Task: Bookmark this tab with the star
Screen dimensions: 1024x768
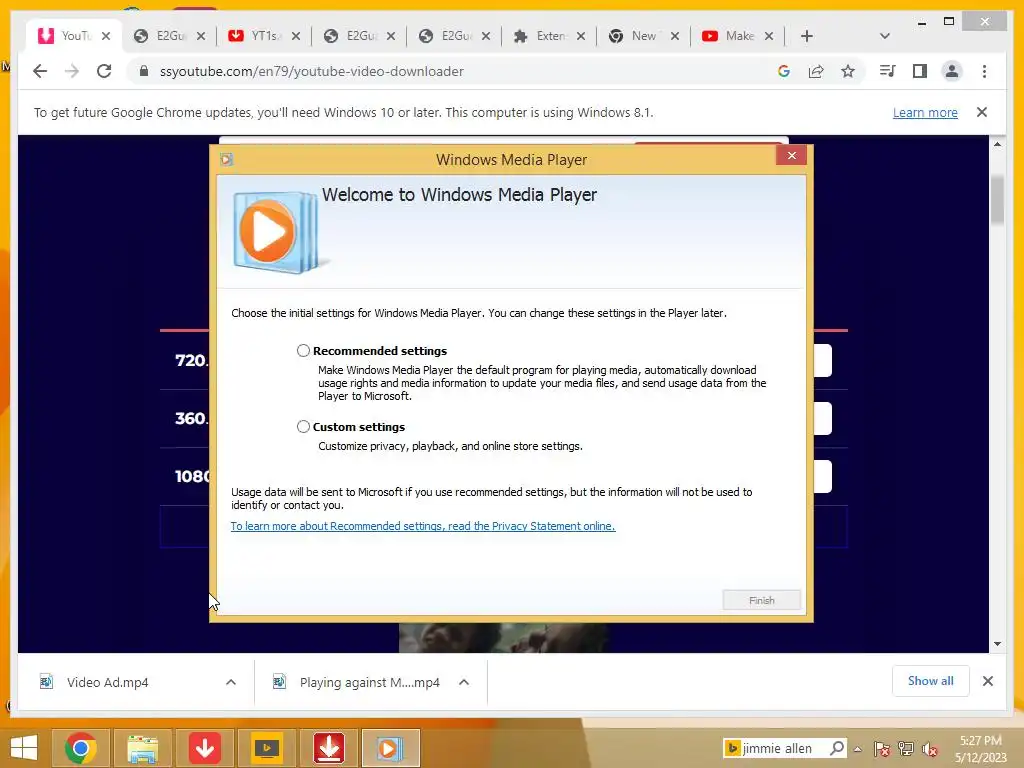Action: click(848, 71)
